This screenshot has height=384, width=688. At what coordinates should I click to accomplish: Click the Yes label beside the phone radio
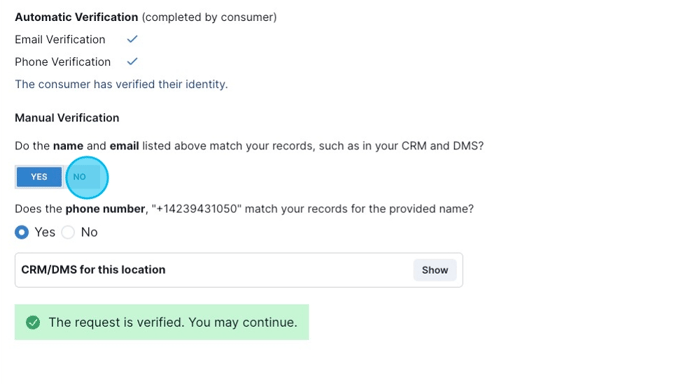pos(45,232)
